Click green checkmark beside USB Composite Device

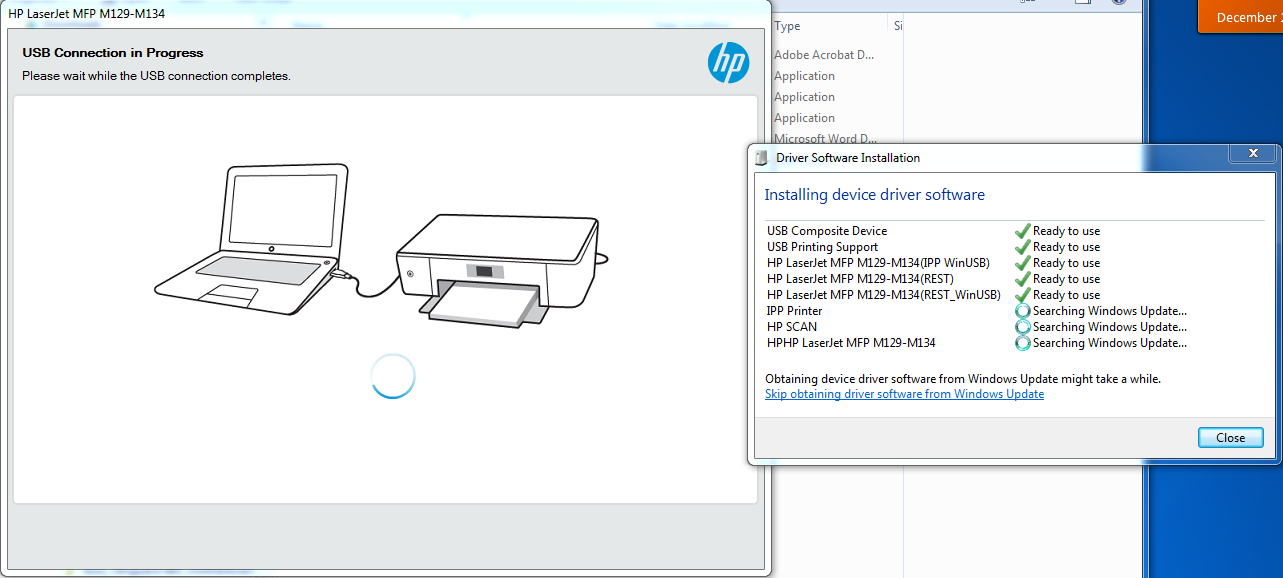pos(1022,231)
